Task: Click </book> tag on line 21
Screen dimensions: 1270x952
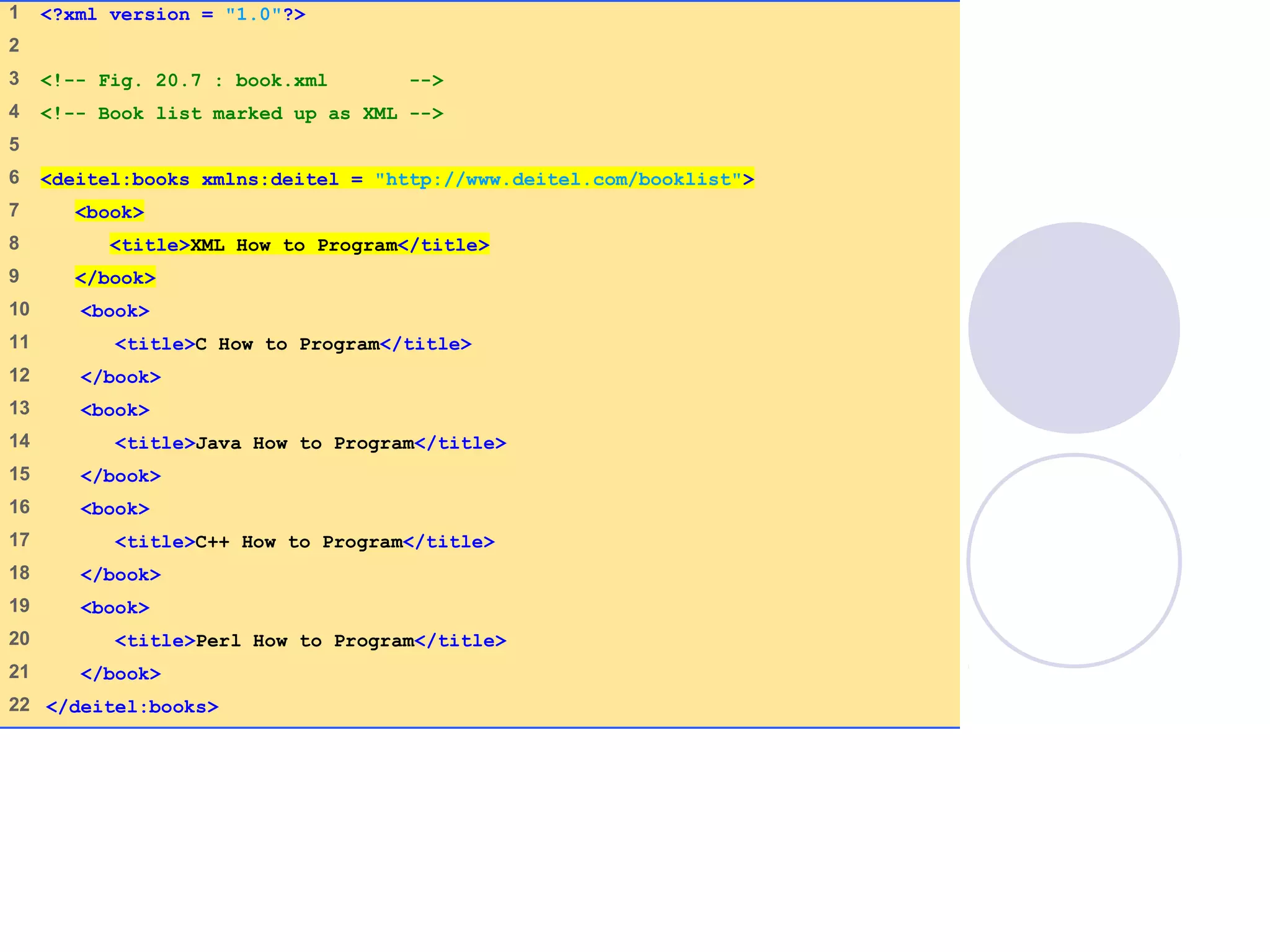Action: [121, 674]
